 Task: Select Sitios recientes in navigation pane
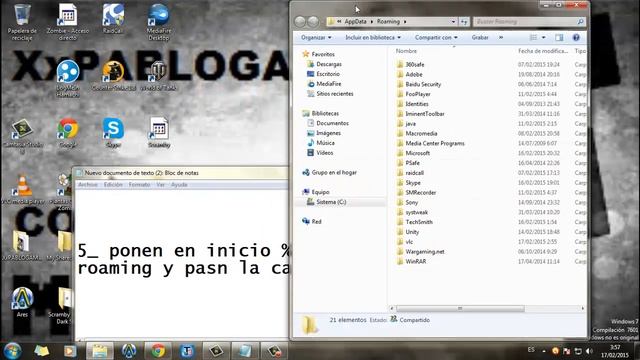tap(335, 93)
